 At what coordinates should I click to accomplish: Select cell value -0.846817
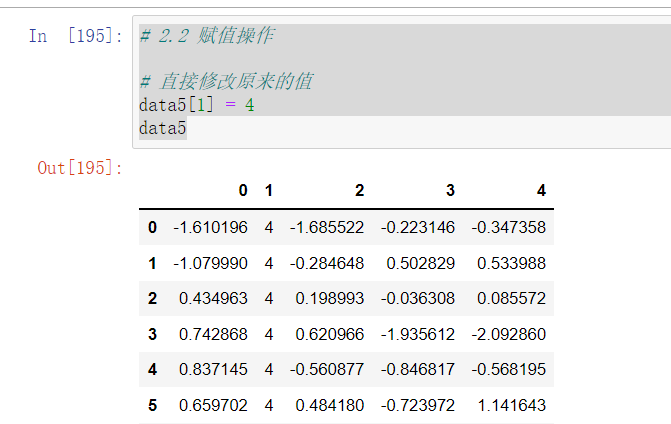point(418,369)
